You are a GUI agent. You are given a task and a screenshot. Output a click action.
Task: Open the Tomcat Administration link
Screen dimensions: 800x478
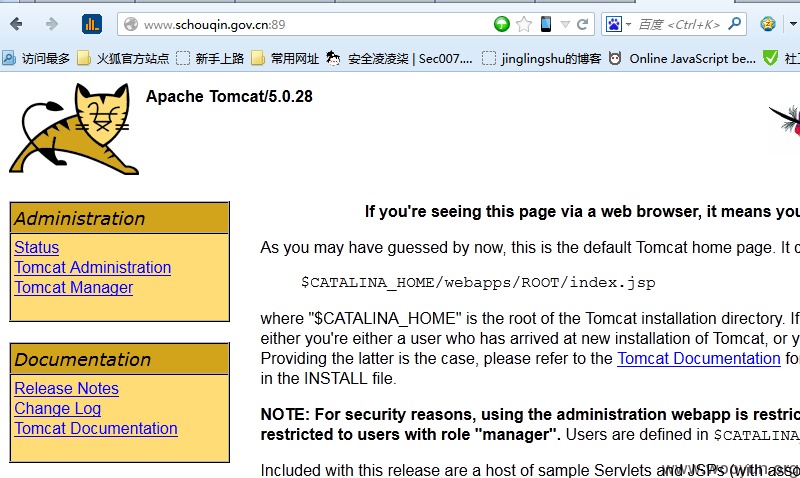93,267
